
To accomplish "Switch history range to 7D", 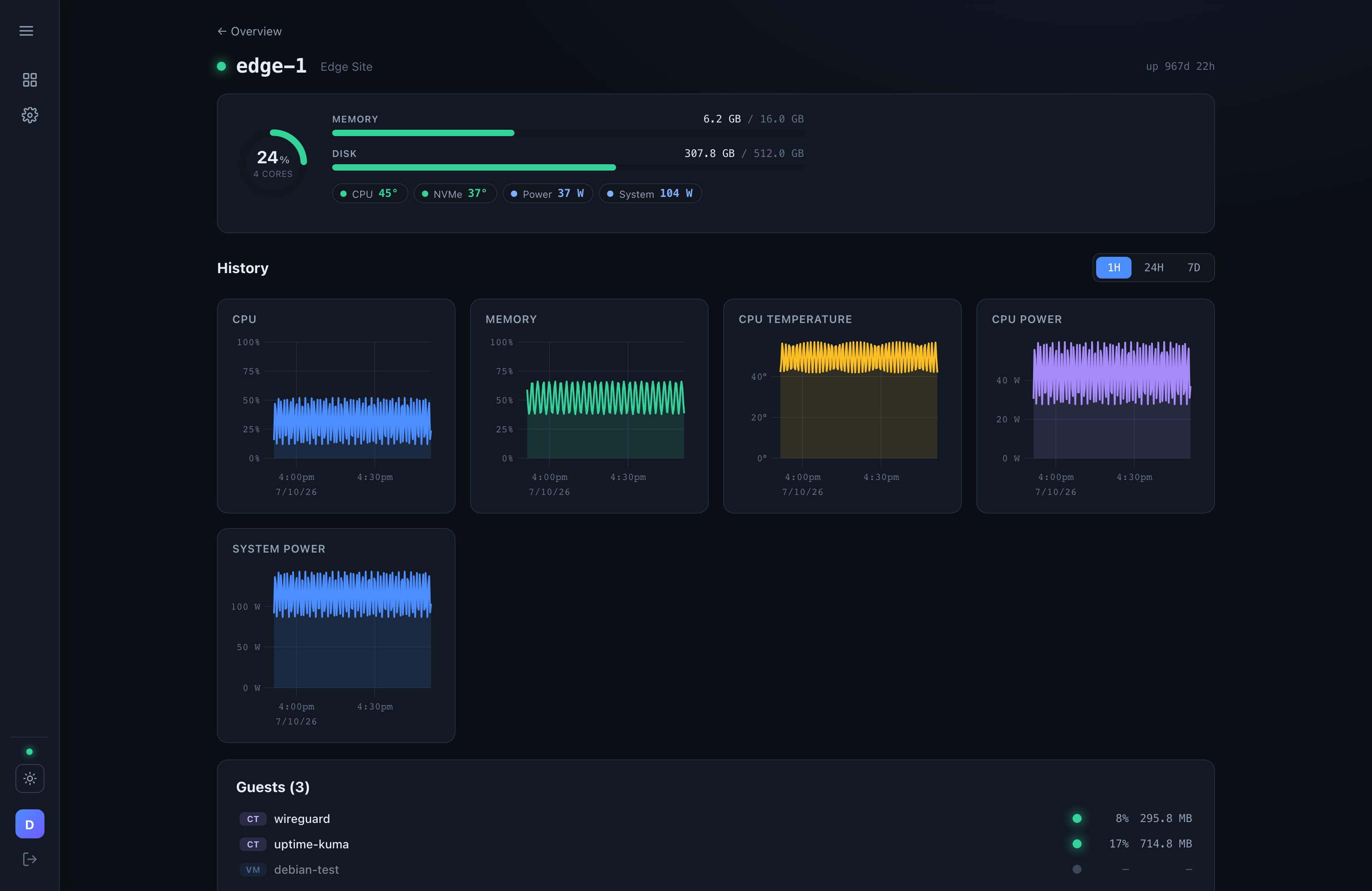I will coord(1193,267).
